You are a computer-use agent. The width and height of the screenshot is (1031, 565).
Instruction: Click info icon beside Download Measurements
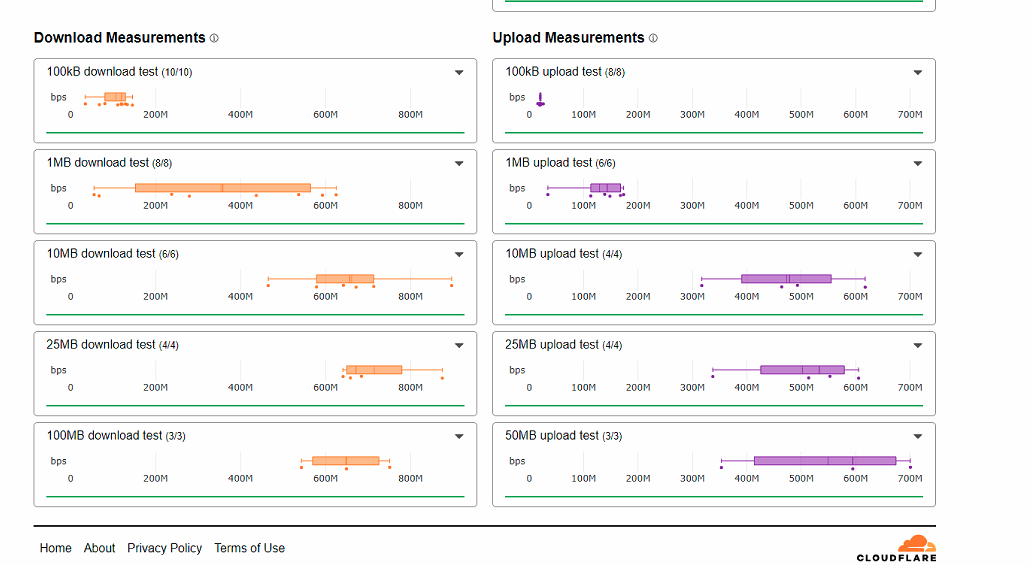(214, 38)
